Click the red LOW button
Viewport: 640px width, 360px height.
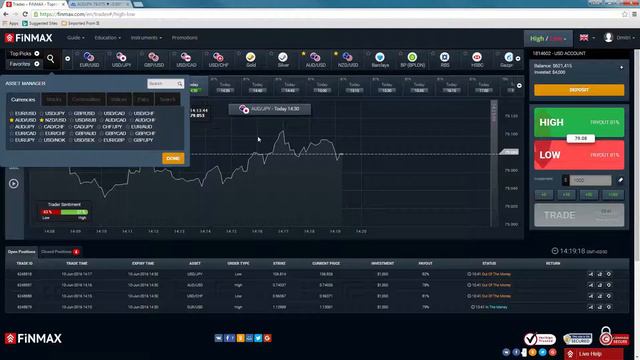pyautogui.click(x=579, y=155)
